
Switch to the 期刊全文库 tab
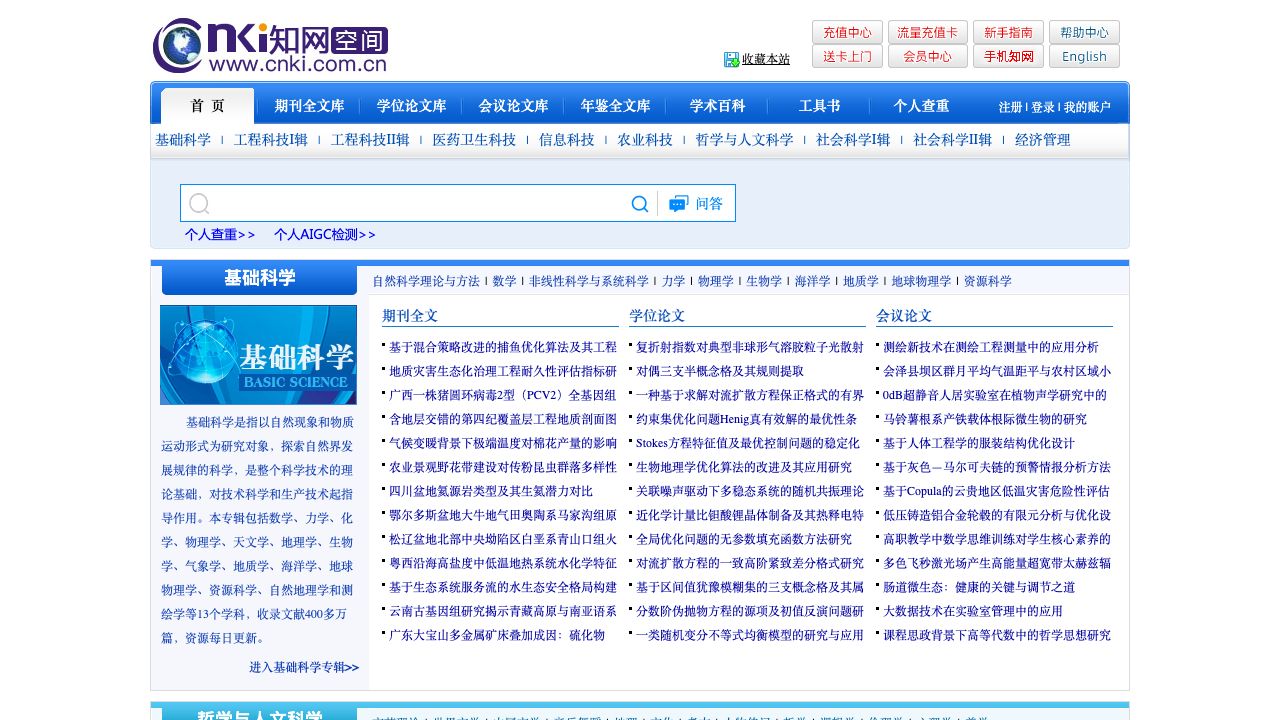click(309, 106)
